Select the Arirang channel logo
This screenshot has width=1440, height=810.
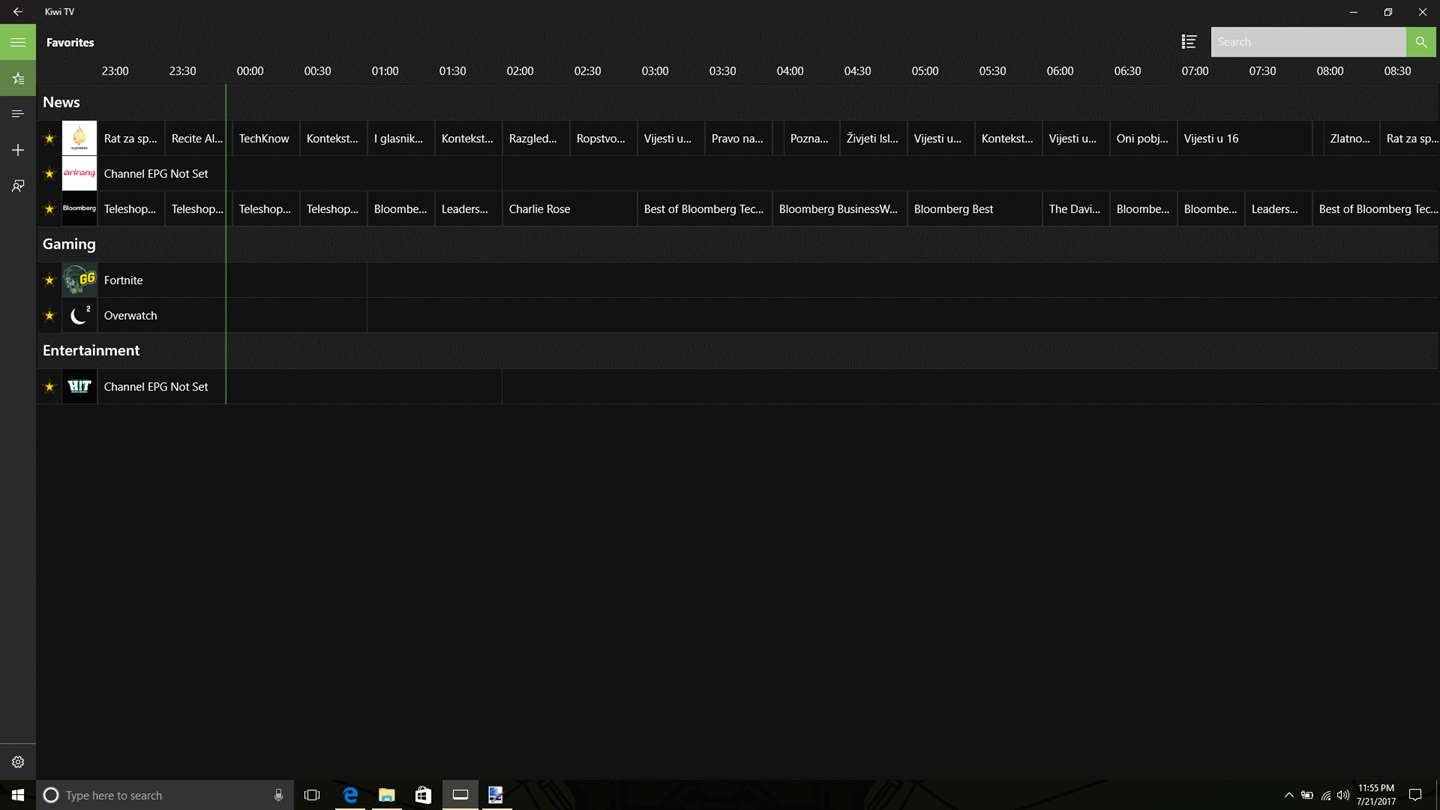tap(79, 173)
